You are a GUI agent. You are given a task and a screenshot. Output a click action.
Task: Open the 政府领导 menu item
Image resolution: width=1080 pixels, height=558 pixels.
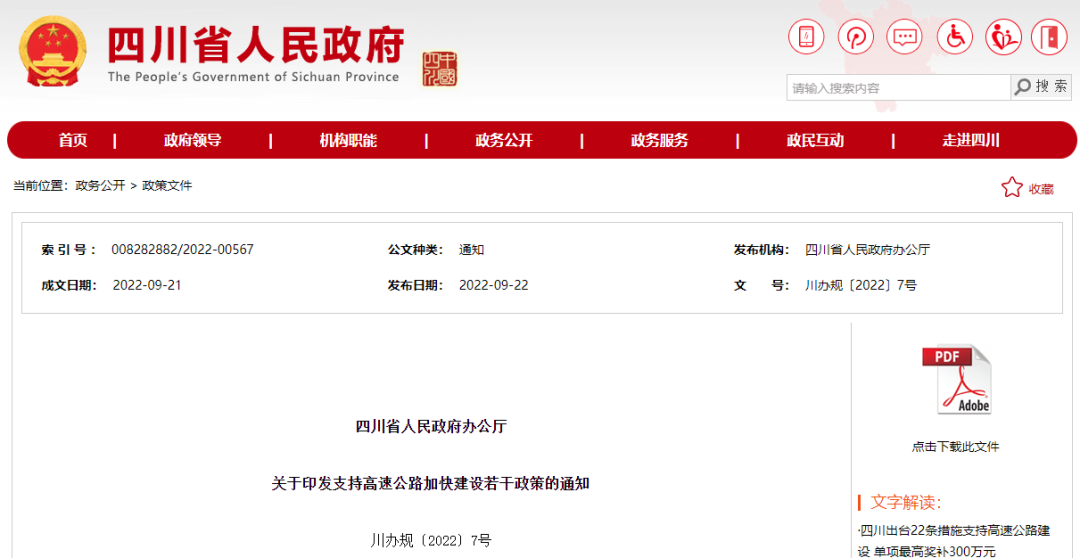tap(192, 141)
